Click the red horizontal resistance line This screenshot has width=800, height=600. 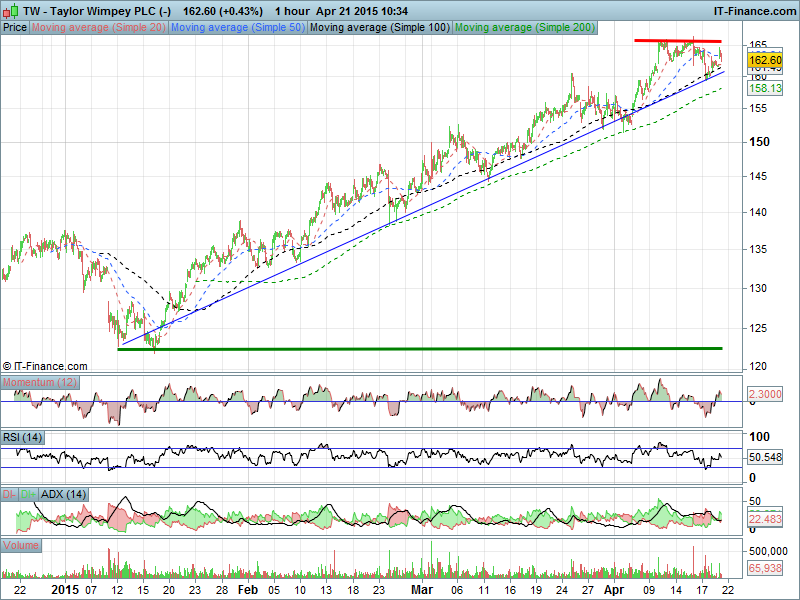pos(677,41)
